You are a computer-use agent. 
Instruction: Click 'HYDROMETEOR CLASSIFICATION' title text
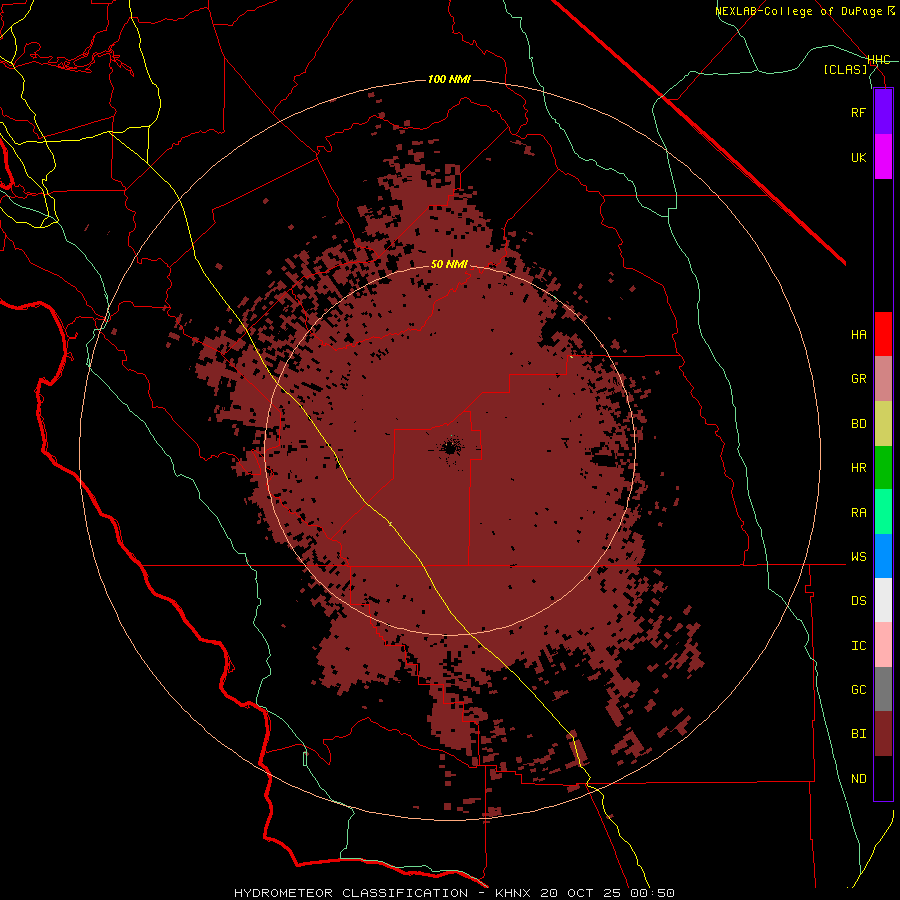click(351, 893)
